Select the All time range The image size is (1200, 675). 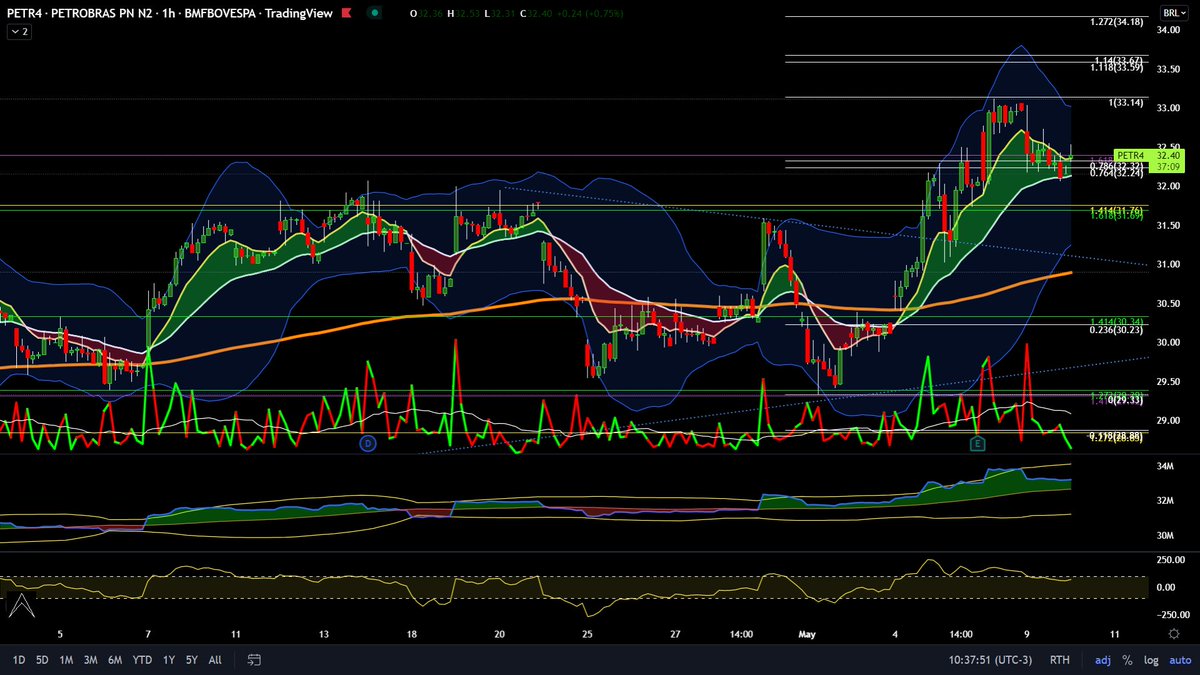[x=215, y=660]
